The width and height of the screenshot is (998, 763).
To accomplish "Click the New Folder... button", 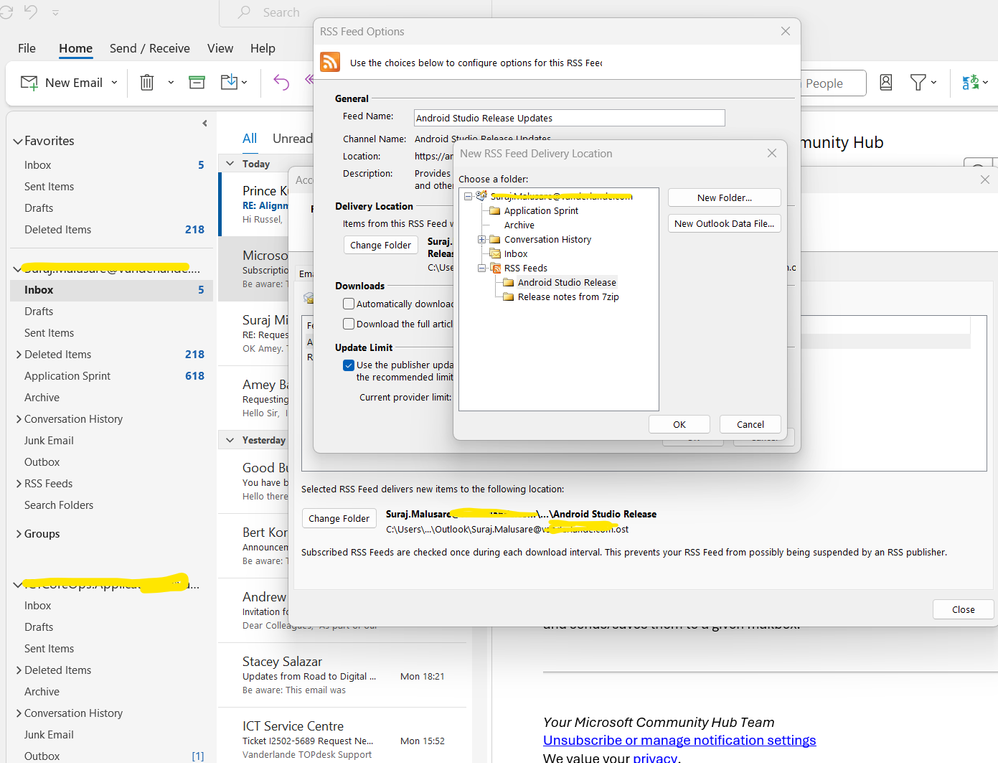I will pos(724,198).
